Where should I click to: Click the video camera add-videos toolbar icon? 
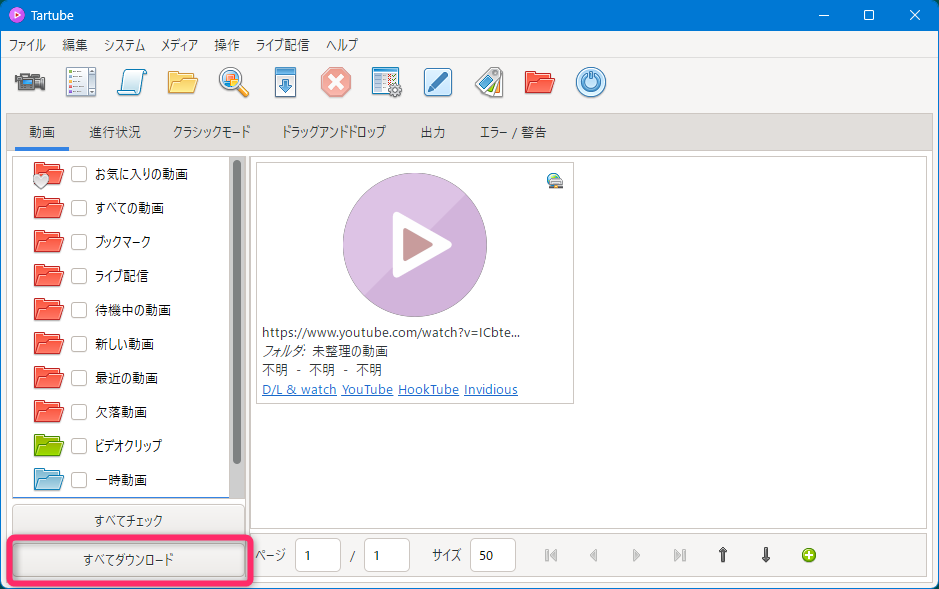coord(30,82)
